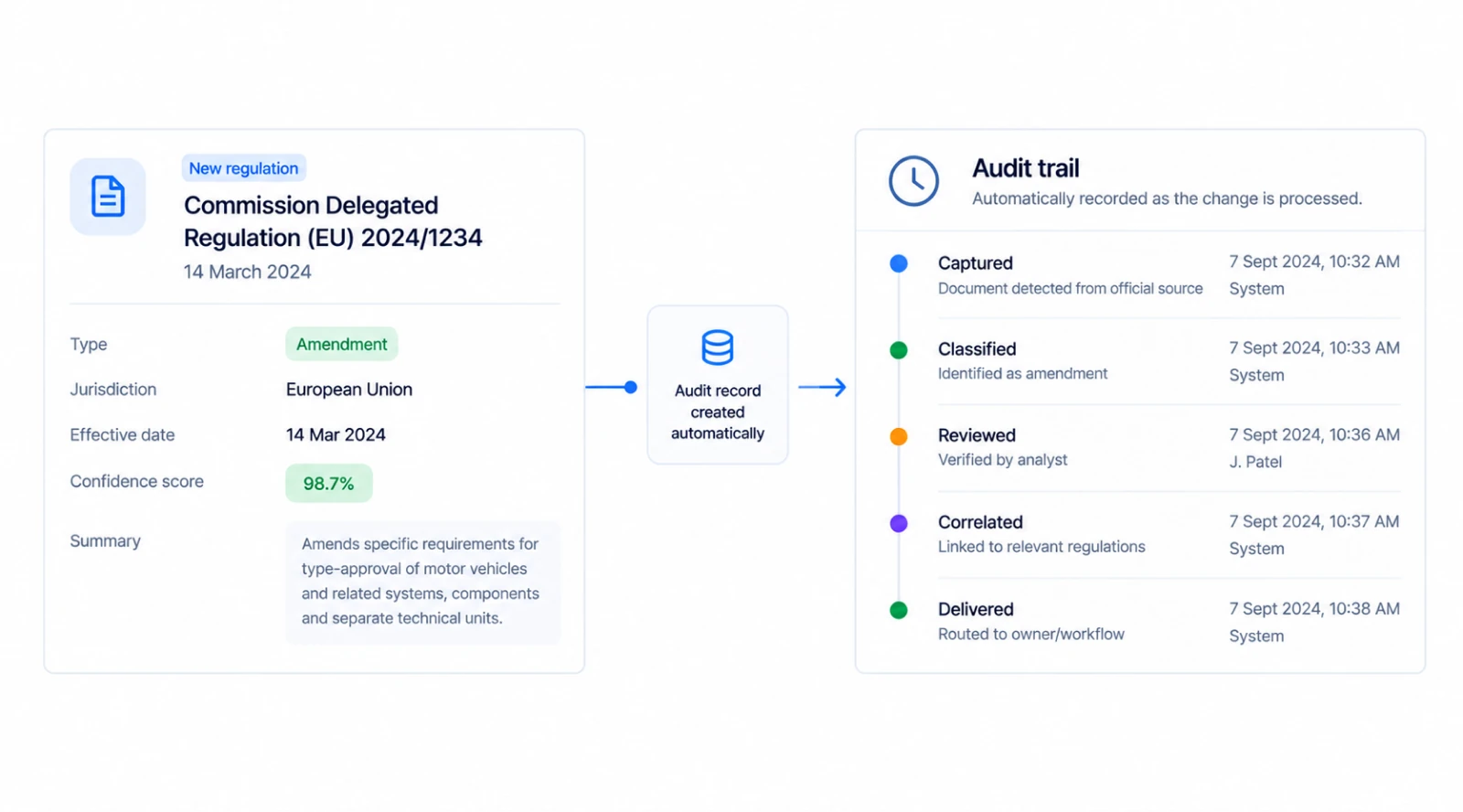Click the Summary field label
The width and height of the screenshot is (1463, 812).
pos(105,541)
